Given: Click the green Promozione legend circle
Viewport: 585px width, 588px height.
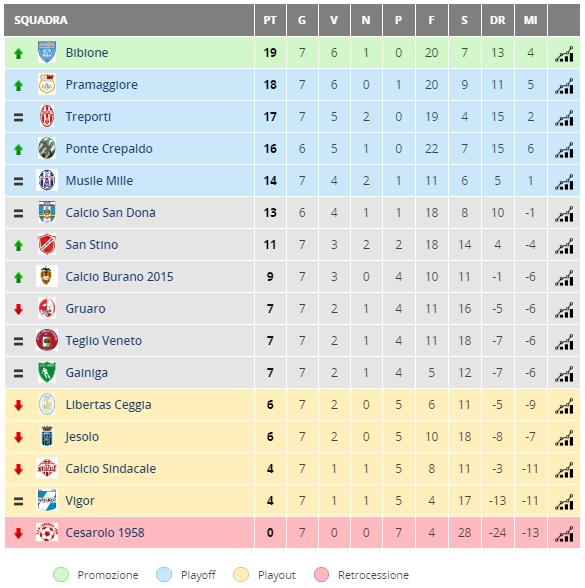Looking at the screenshot, I should 61,574.
